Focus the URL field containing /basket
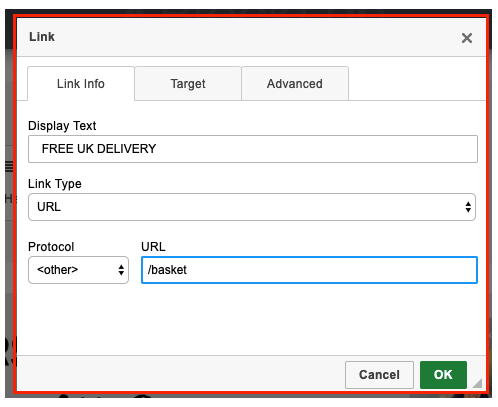 309,270
